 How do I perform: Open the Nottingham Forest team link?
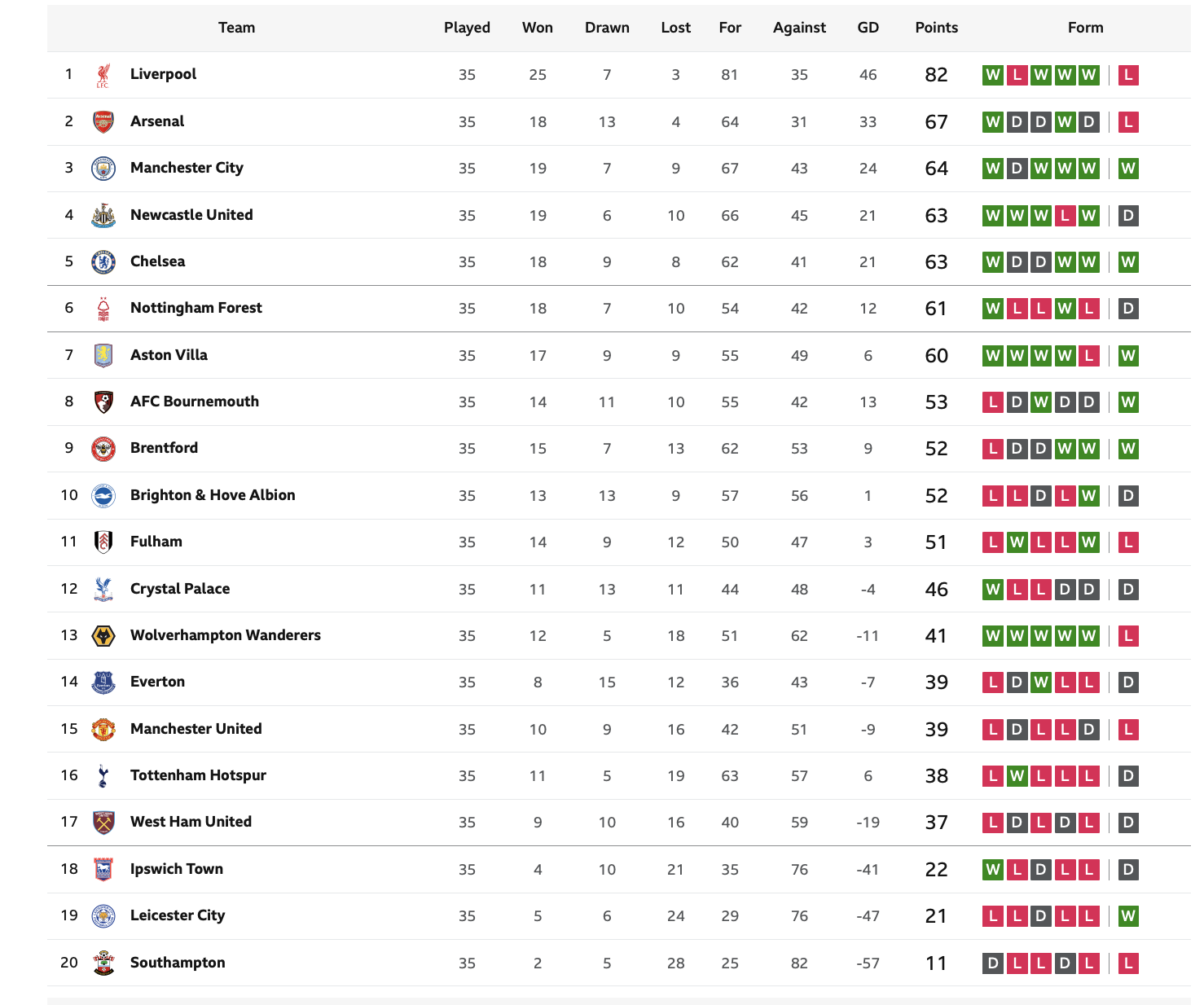click(x=196, y=308)
